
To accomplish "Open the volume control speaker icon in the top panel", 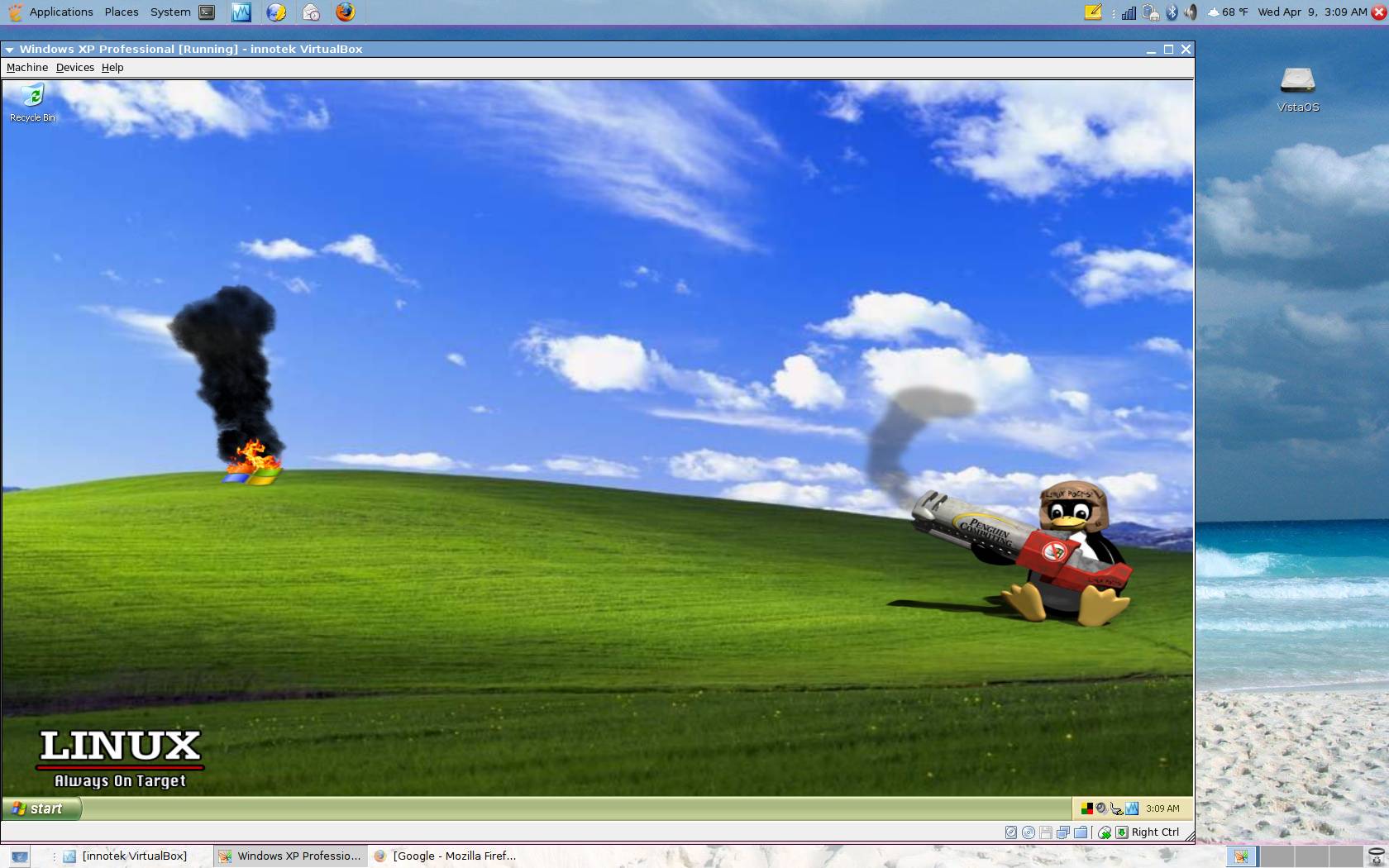I will 1191,12.
